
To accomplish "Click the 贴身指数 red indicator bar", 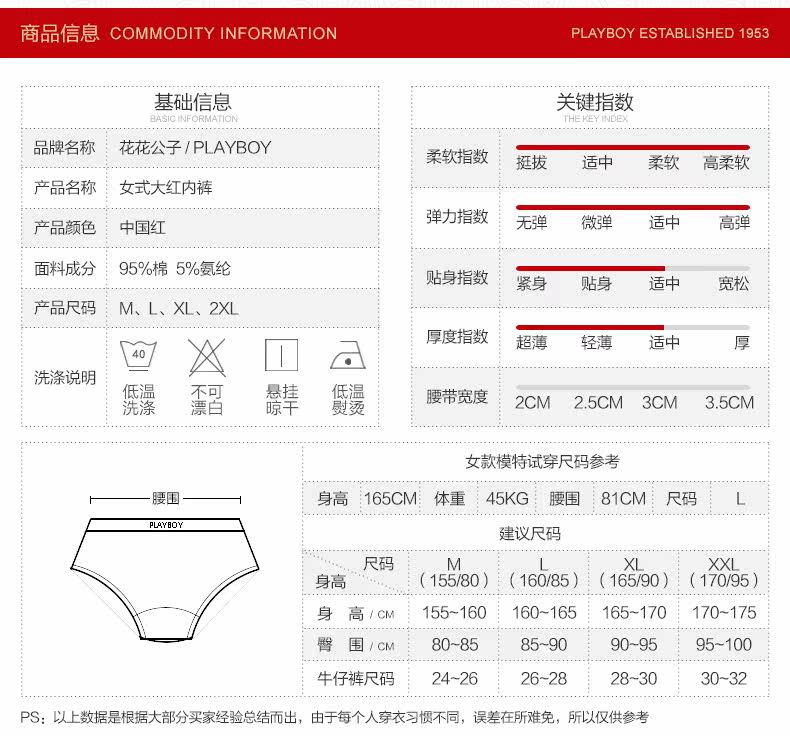I will click(x=590, y=268).
